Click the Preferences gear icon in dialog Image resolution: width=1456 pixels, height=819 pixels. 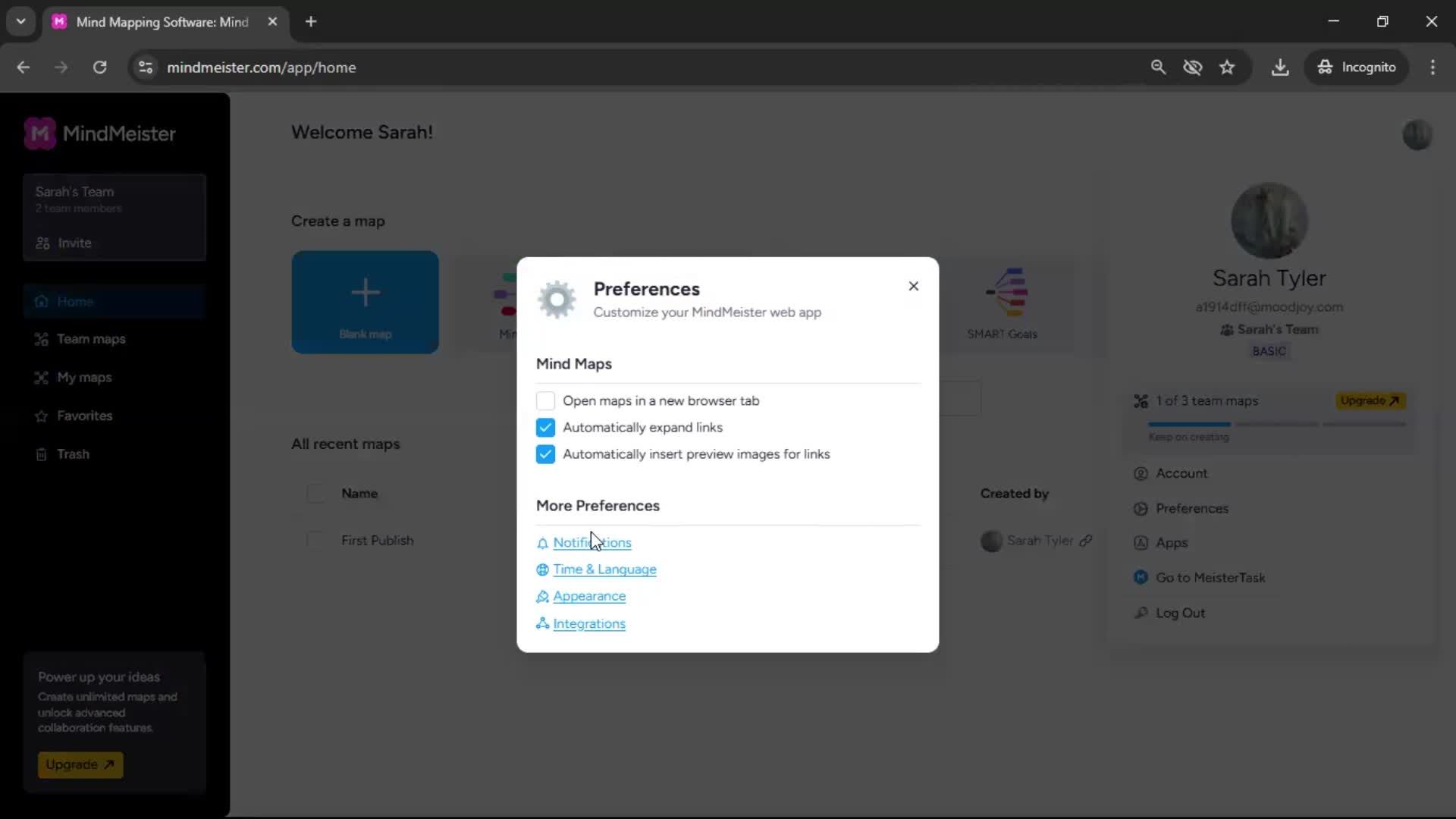[x=557, y=300]
